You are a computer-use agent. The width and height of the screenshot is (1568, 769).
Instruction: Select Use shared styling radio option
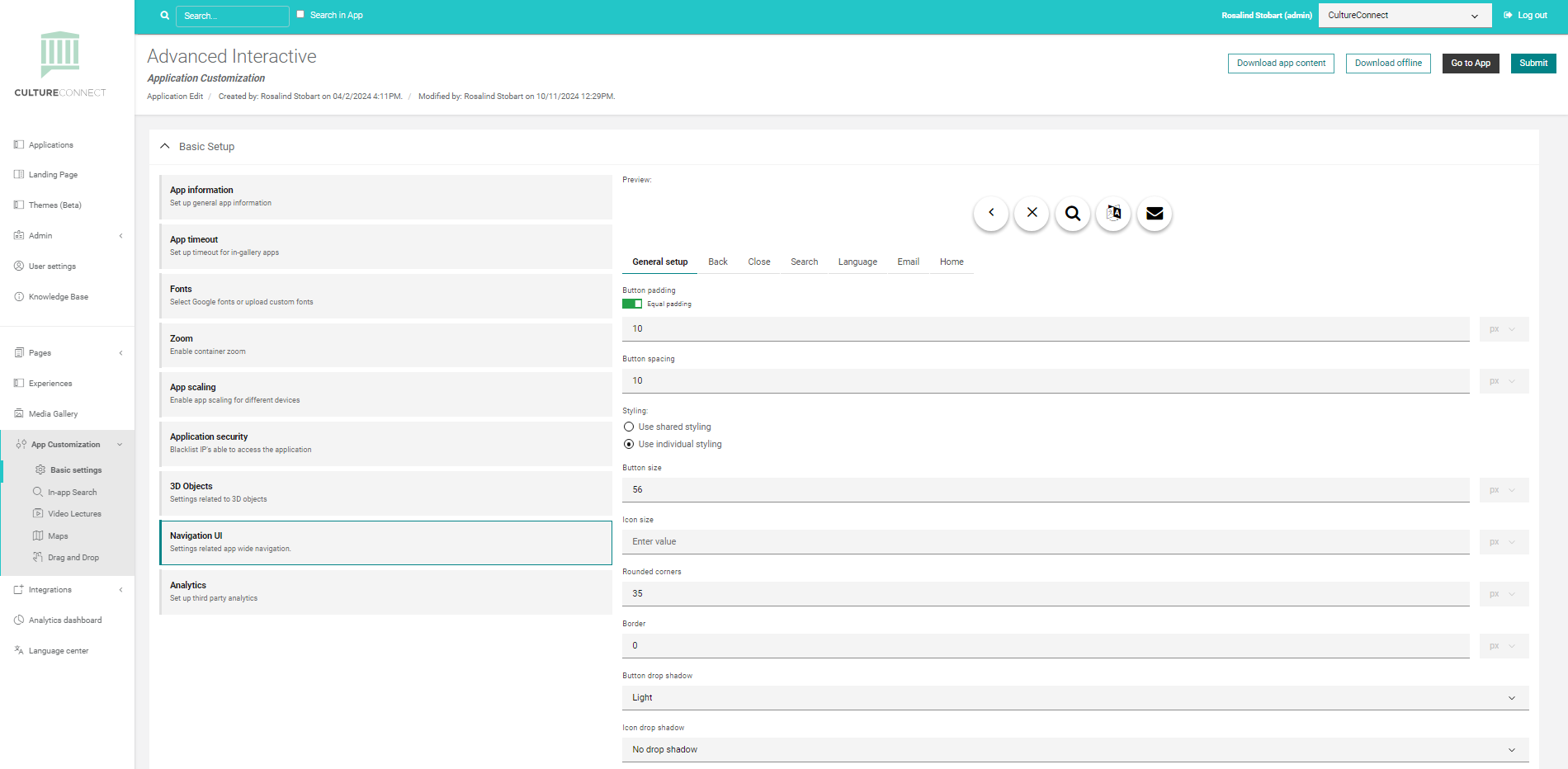pos(629,427)
